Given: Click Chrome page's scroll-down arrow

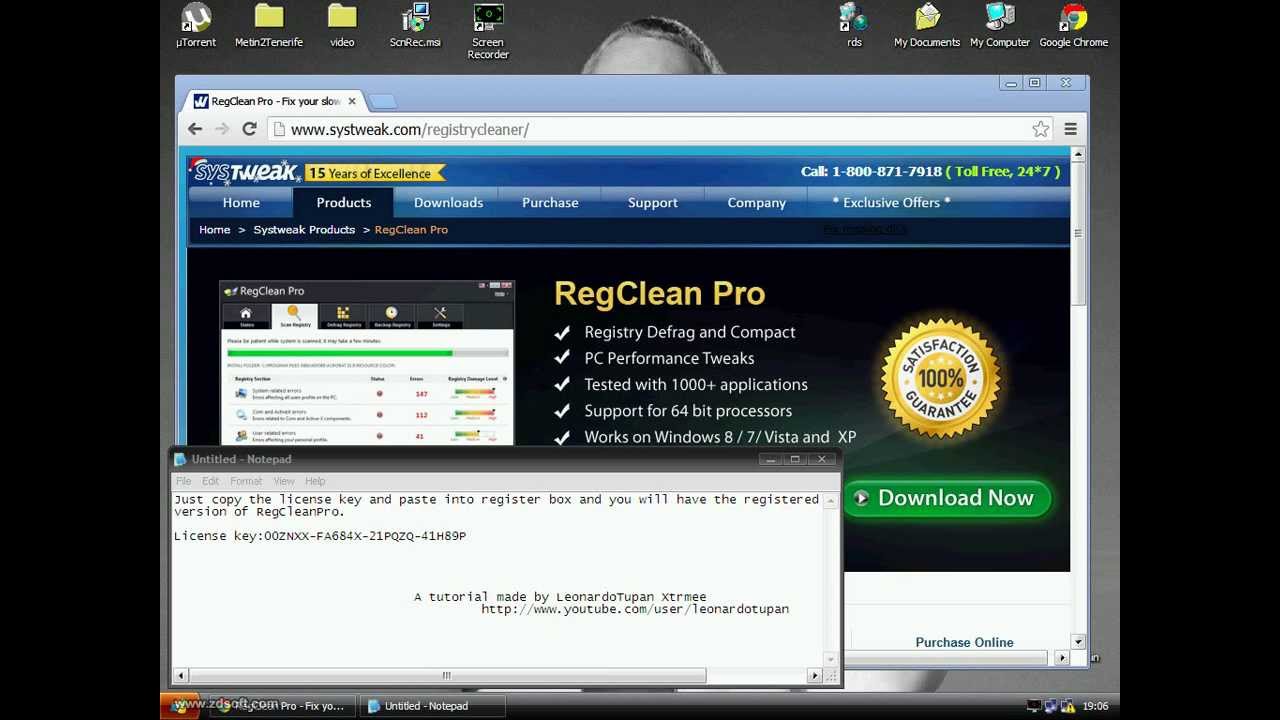Looking at the screenshot, I should point(1078,642).
